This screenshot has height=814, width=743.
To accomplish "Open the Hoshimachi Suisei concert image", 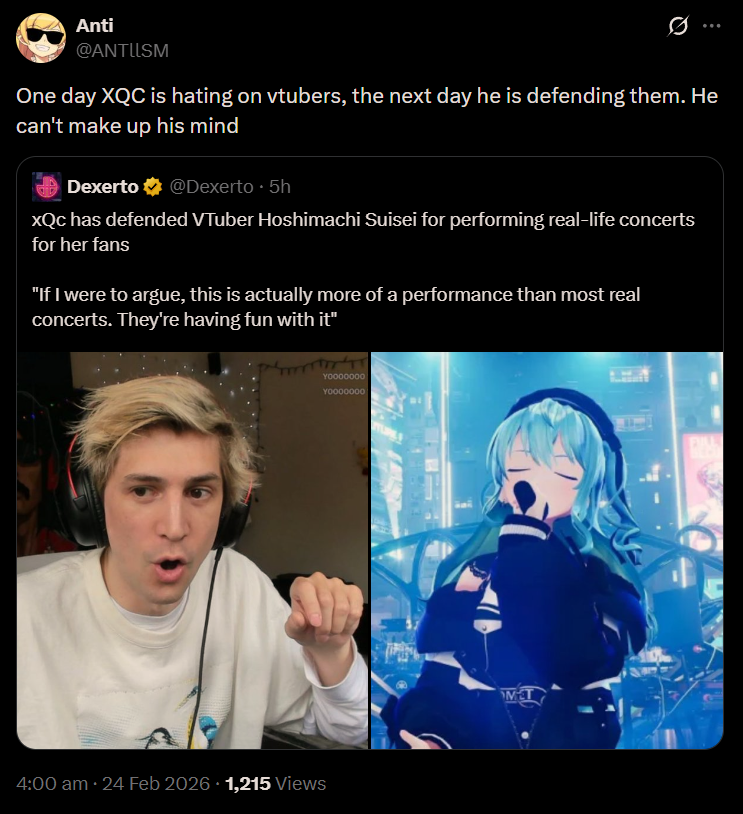I will click(547, 550).
